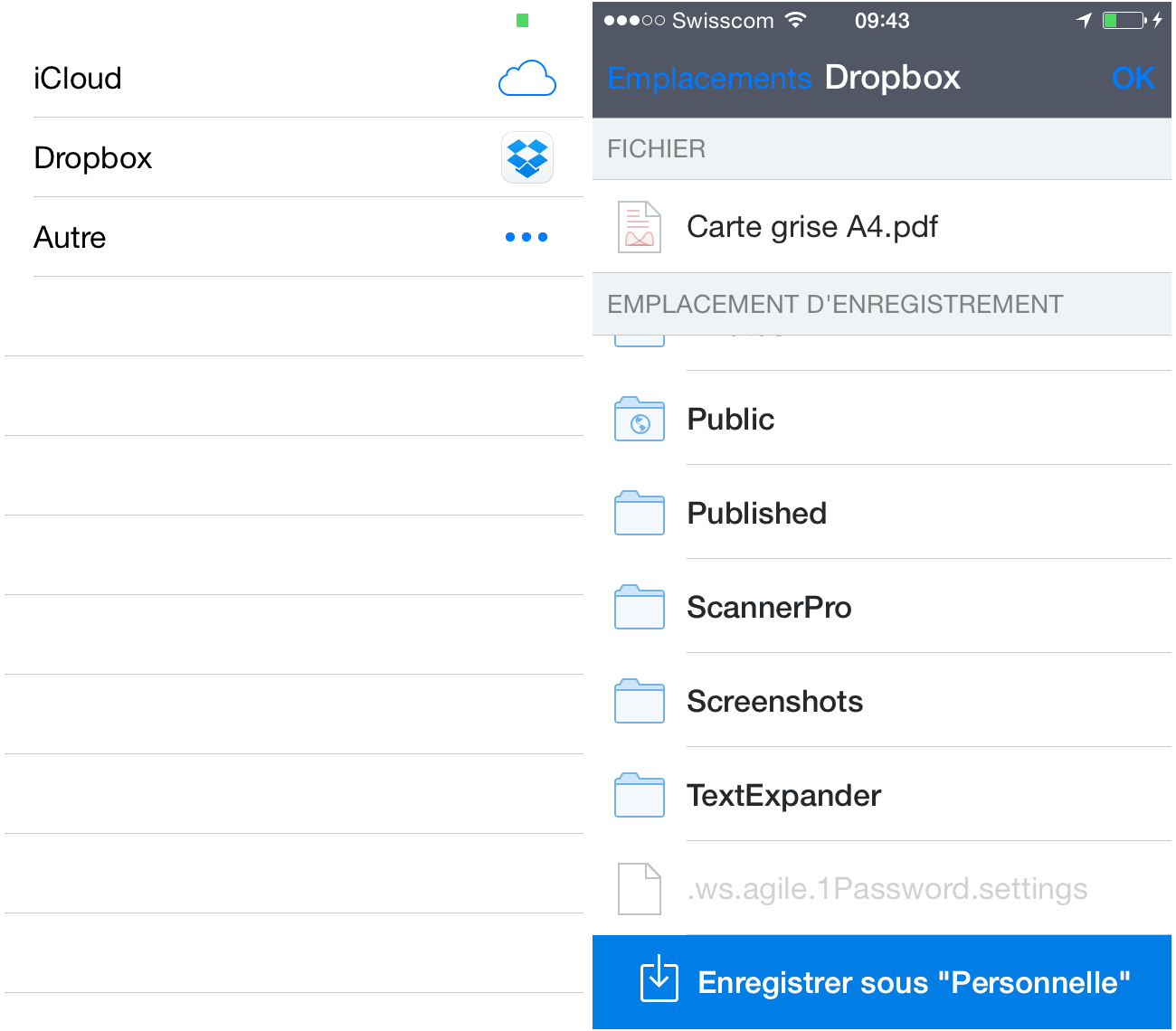Screen dimensions: 1176x1031
Task: Tap the Public folder globe icon
Action: pos(640,419)
